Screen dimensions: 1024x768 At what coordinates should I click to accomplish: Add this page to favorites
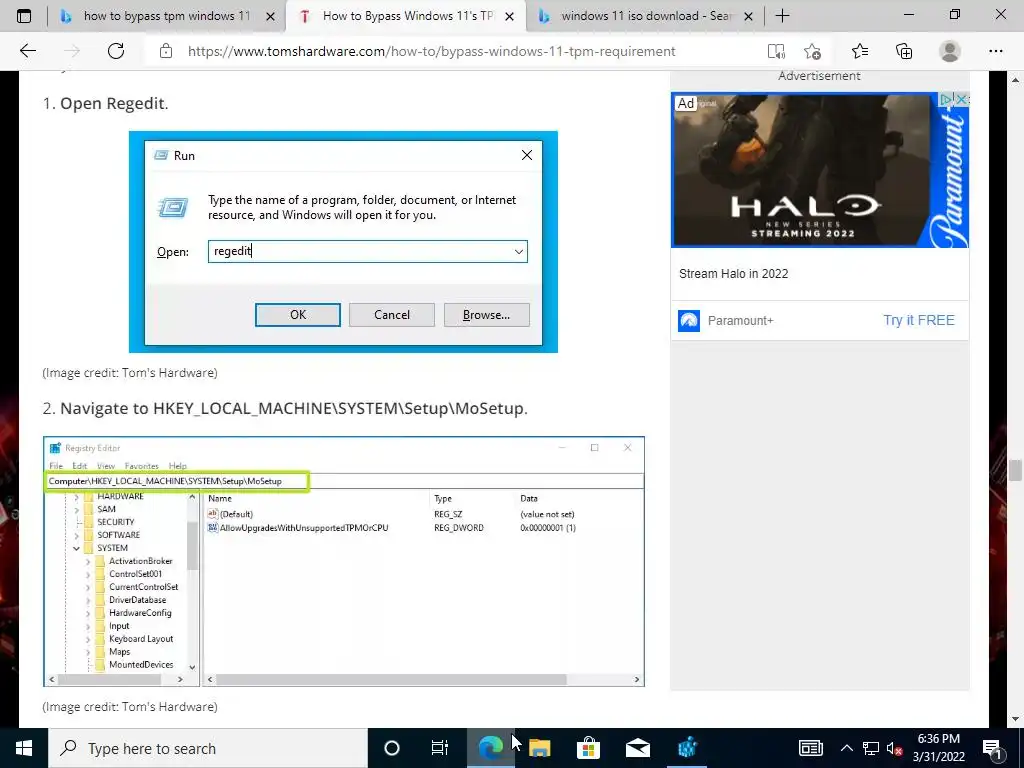tap(812, 51)
